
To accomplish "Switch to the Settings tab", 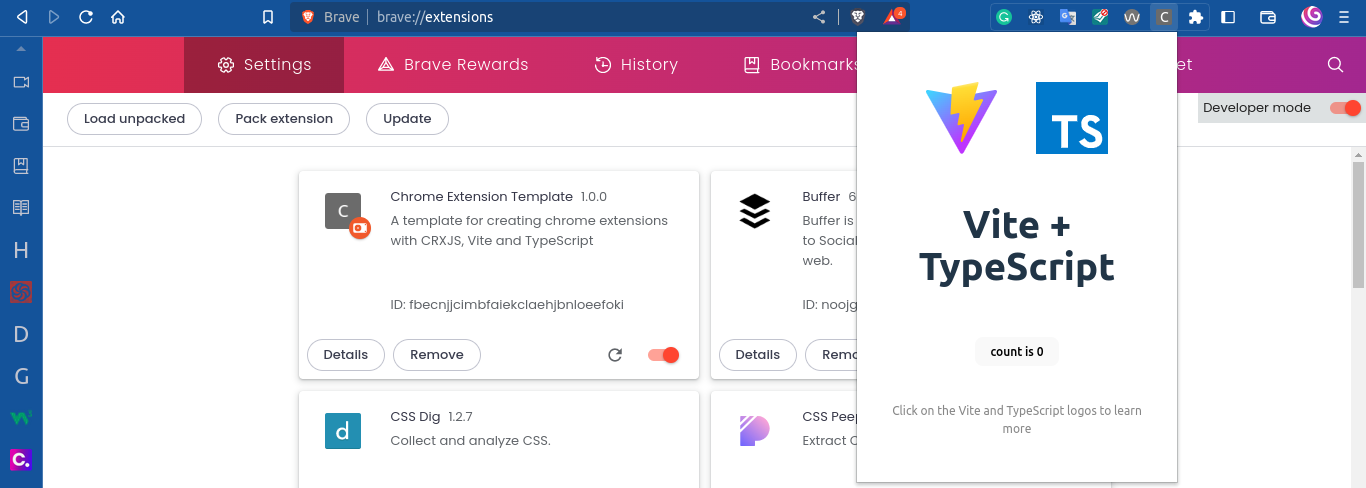I will click(264, 64).
